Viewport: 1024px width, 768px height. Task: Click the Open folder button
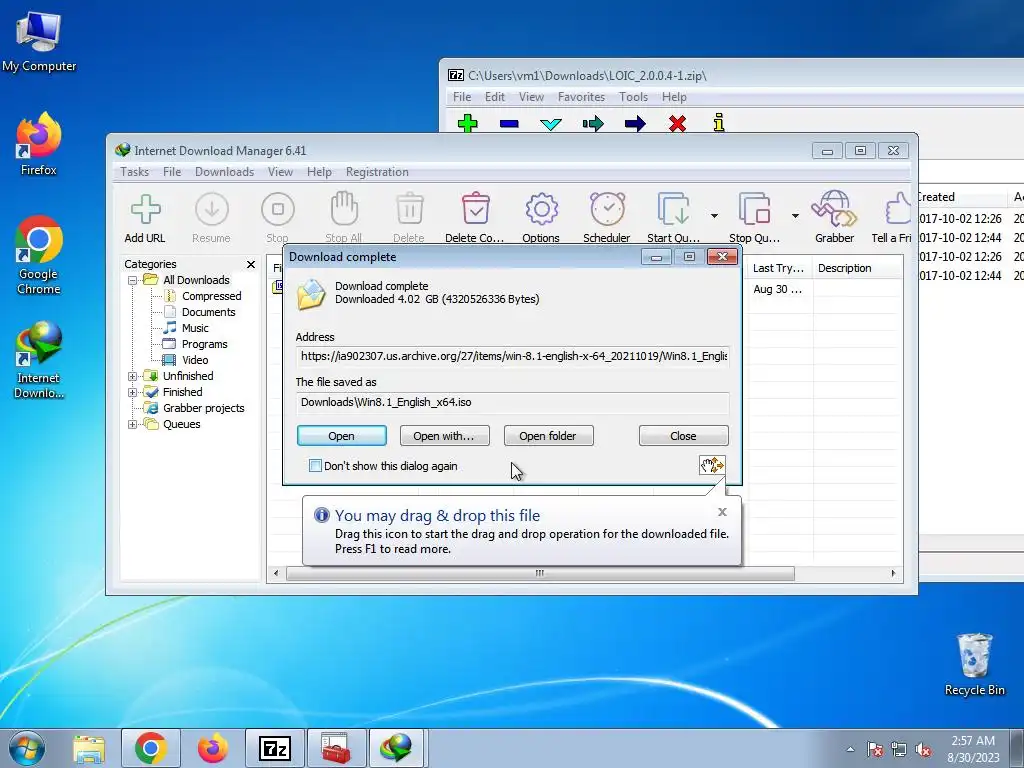pyautogui.click(x=549, y=436)
